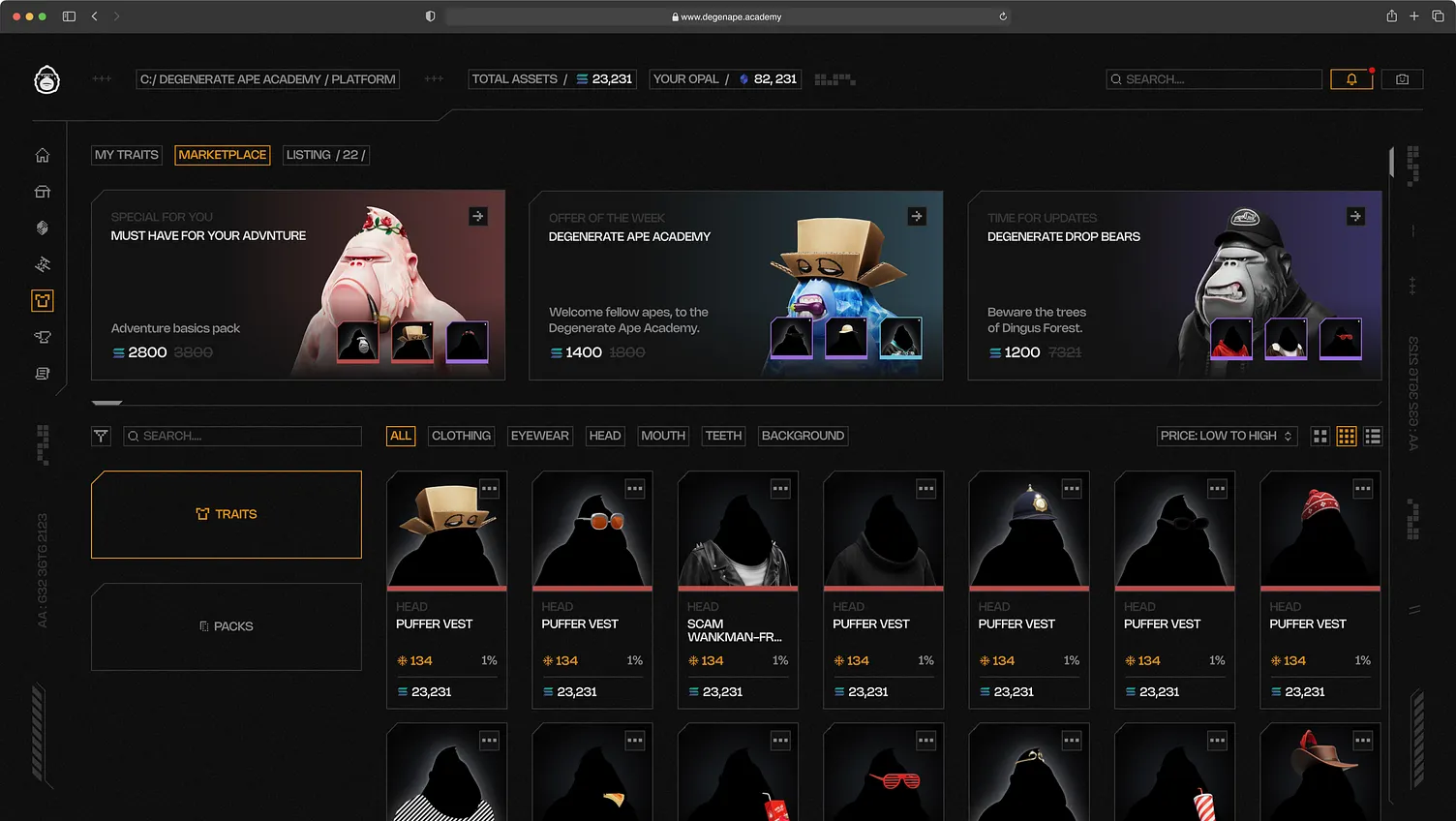Type in the traits search field
The image size is (1456, 821).
point(242,436)
